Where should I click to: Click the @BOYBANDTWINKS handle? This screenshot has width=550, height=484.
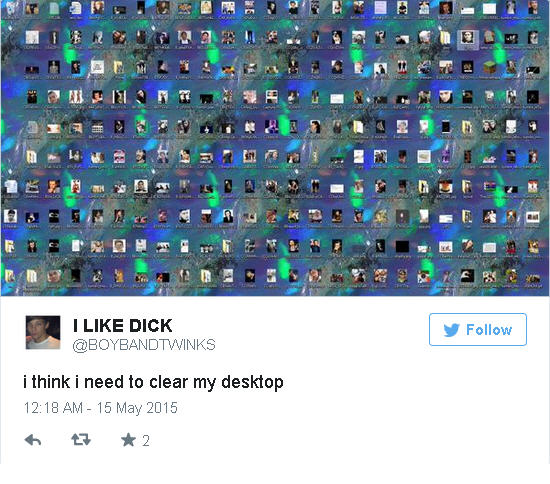[x=144, y=345]
